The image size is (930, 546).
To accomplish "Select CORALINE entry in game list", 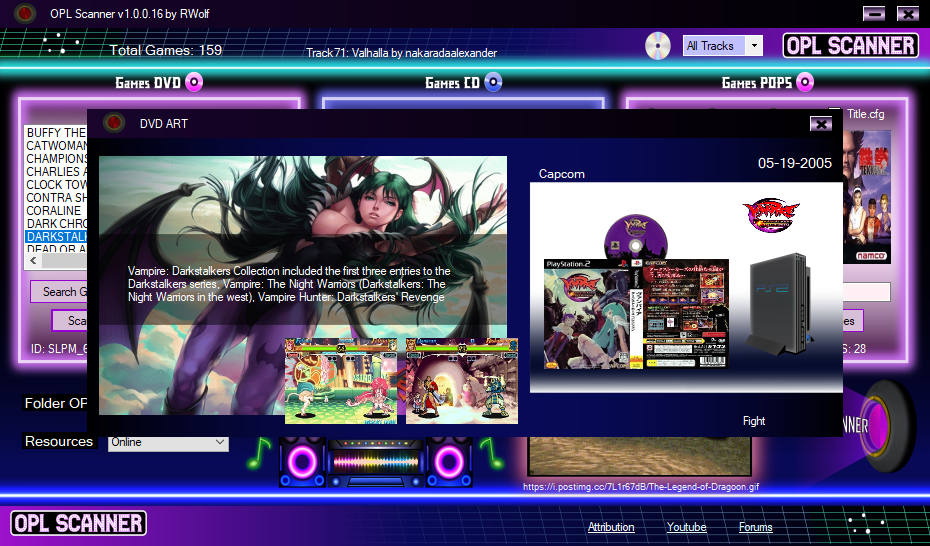I will [56, 210].
